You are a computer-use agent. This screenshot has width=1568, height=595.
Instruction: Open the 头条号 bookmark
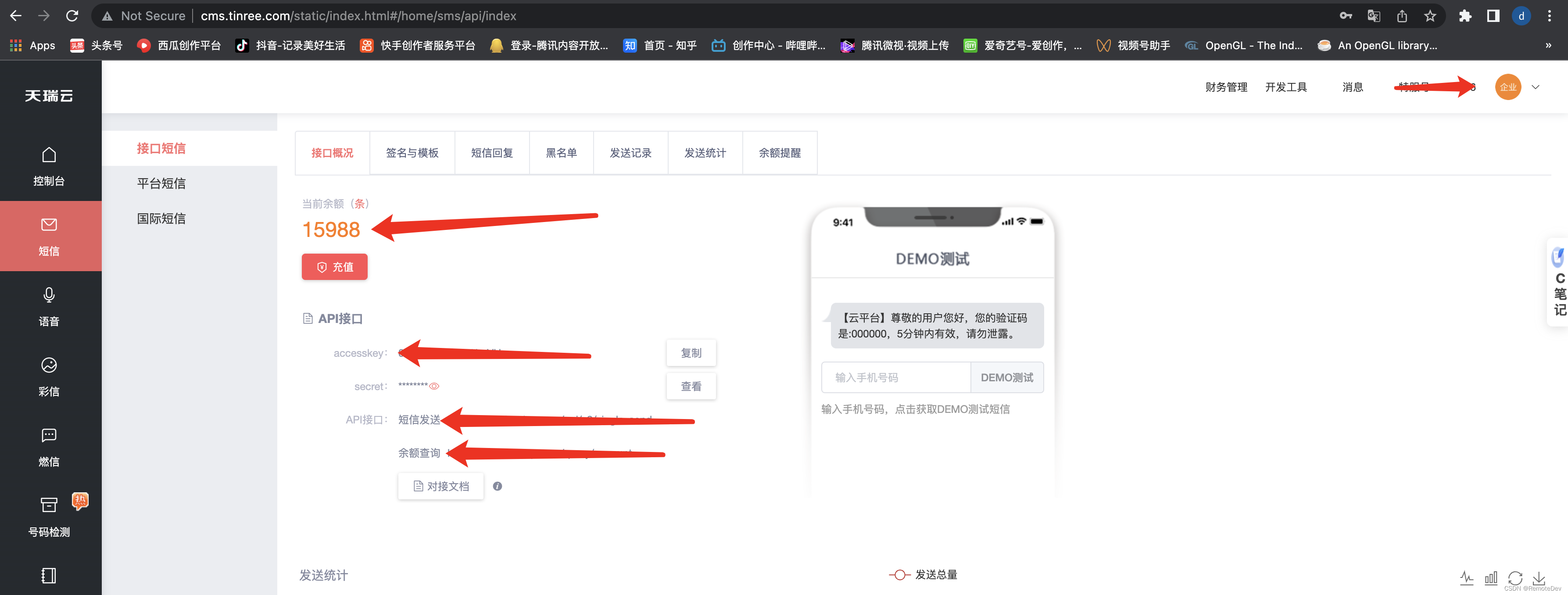pyautogui.click(x=97, y=45)
